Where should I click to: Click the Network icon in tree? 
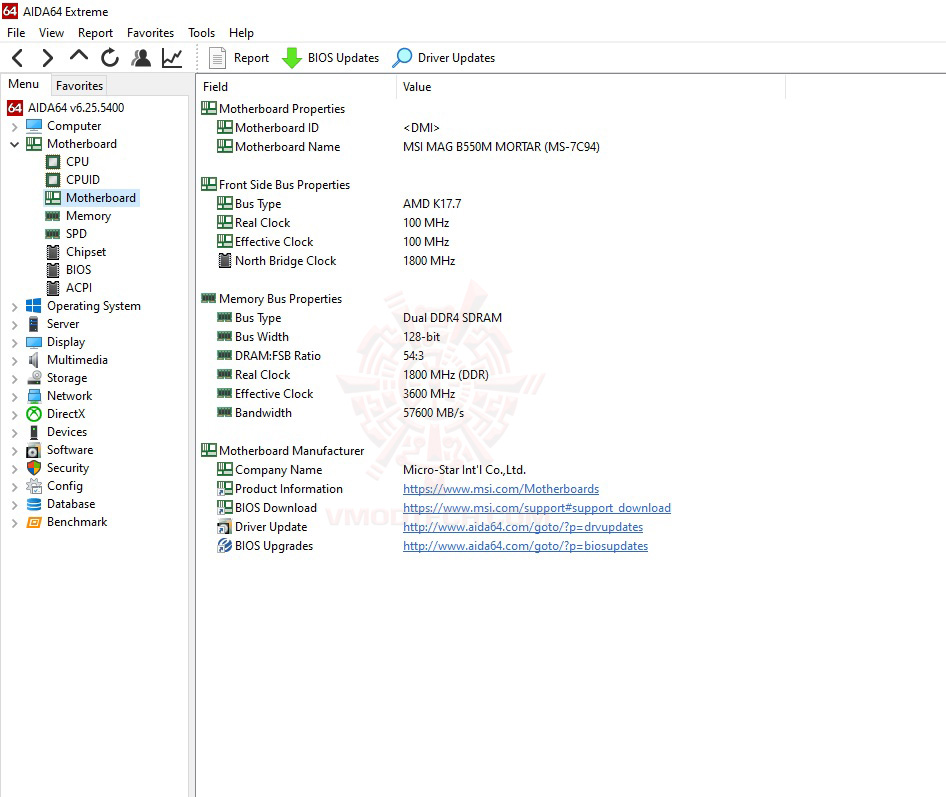pyautogui.click(x=34, y=396)
